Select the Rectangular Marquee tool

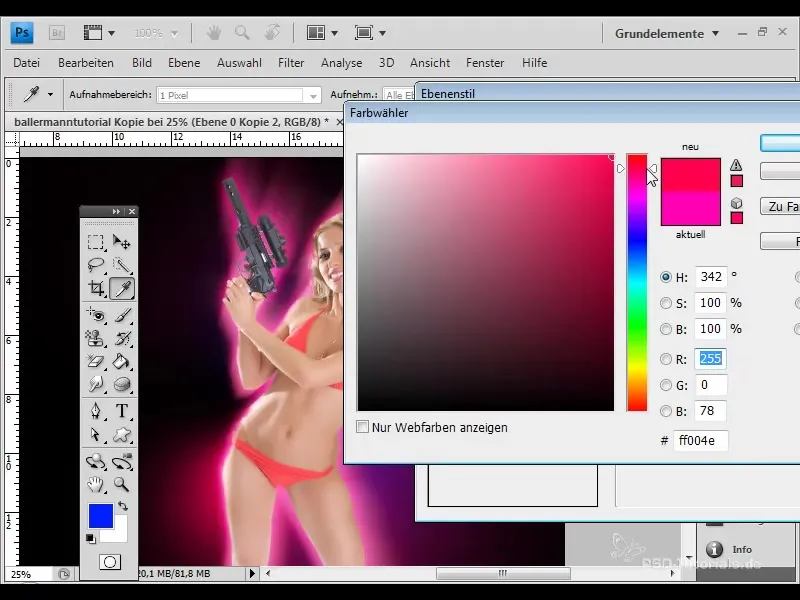pos(95,241)
